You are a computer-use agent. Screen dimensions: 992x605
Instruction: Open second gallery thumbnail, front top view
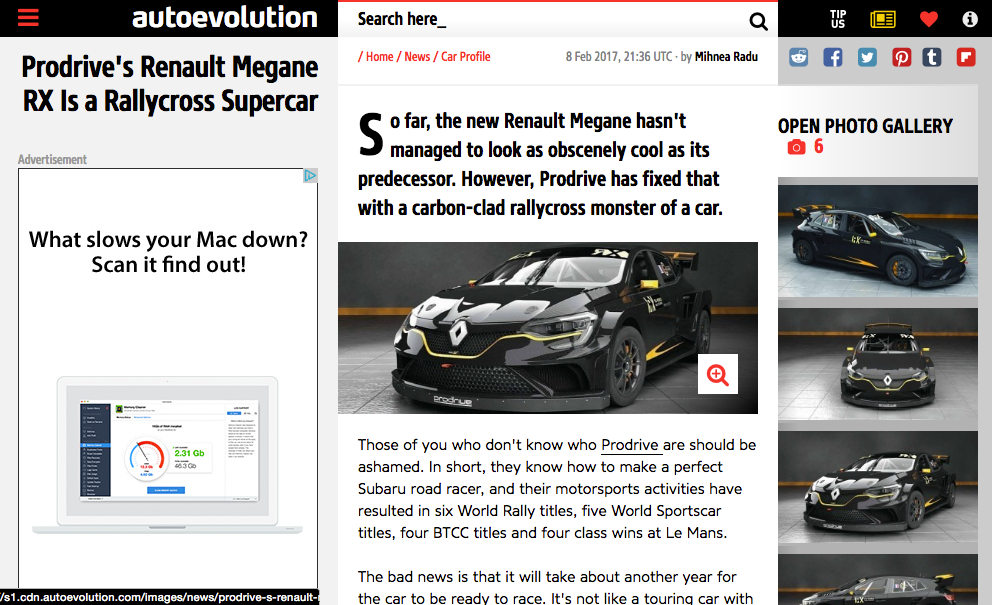click(x=877, y=364)
